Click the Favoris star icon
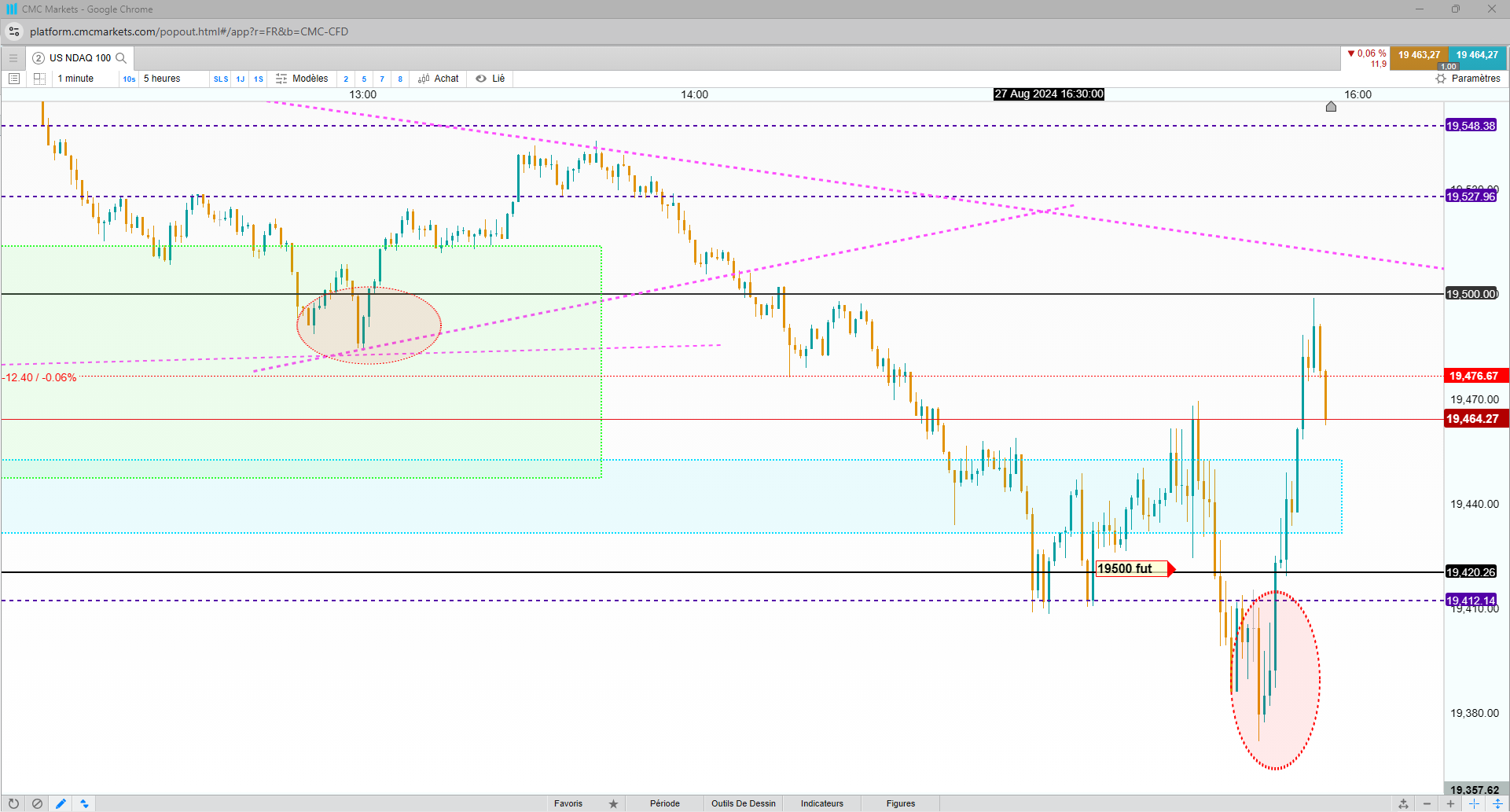 coord(613,803)
